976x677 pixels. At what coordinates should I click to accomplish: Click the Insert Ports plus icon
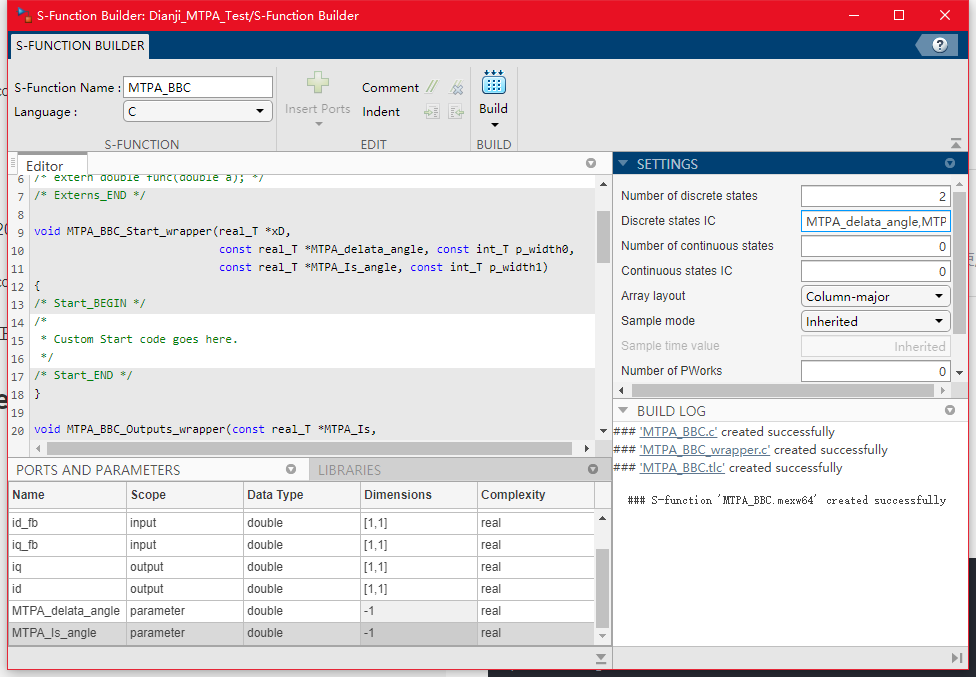[317, 84]
